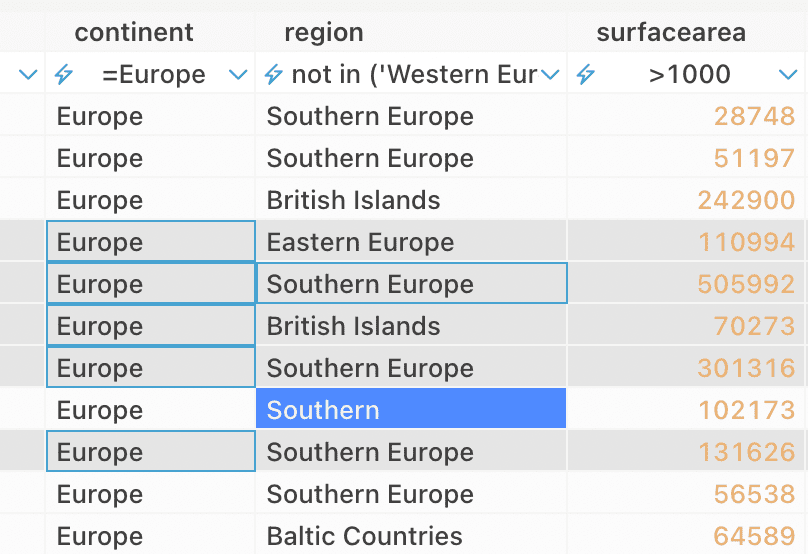
Task: Click the lightning filter icon in continent column
Action: click(x=64, y=74)
